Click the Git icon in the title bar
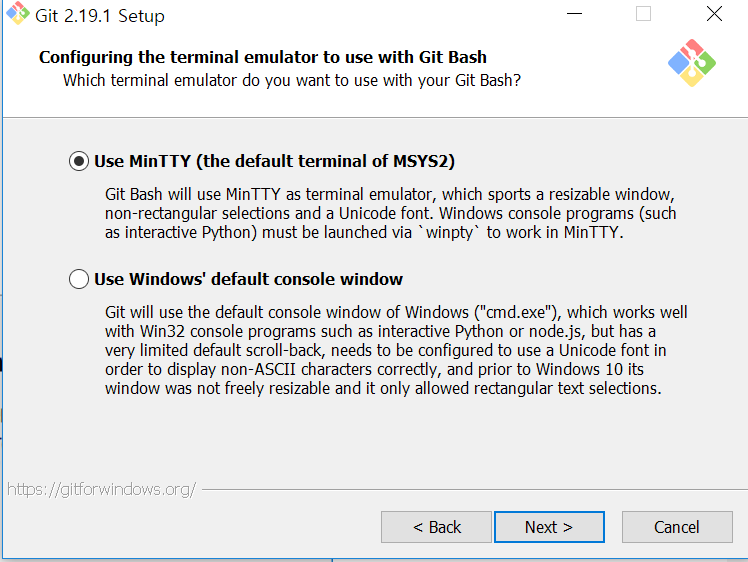The image size is (748, 562). [18, 13]
